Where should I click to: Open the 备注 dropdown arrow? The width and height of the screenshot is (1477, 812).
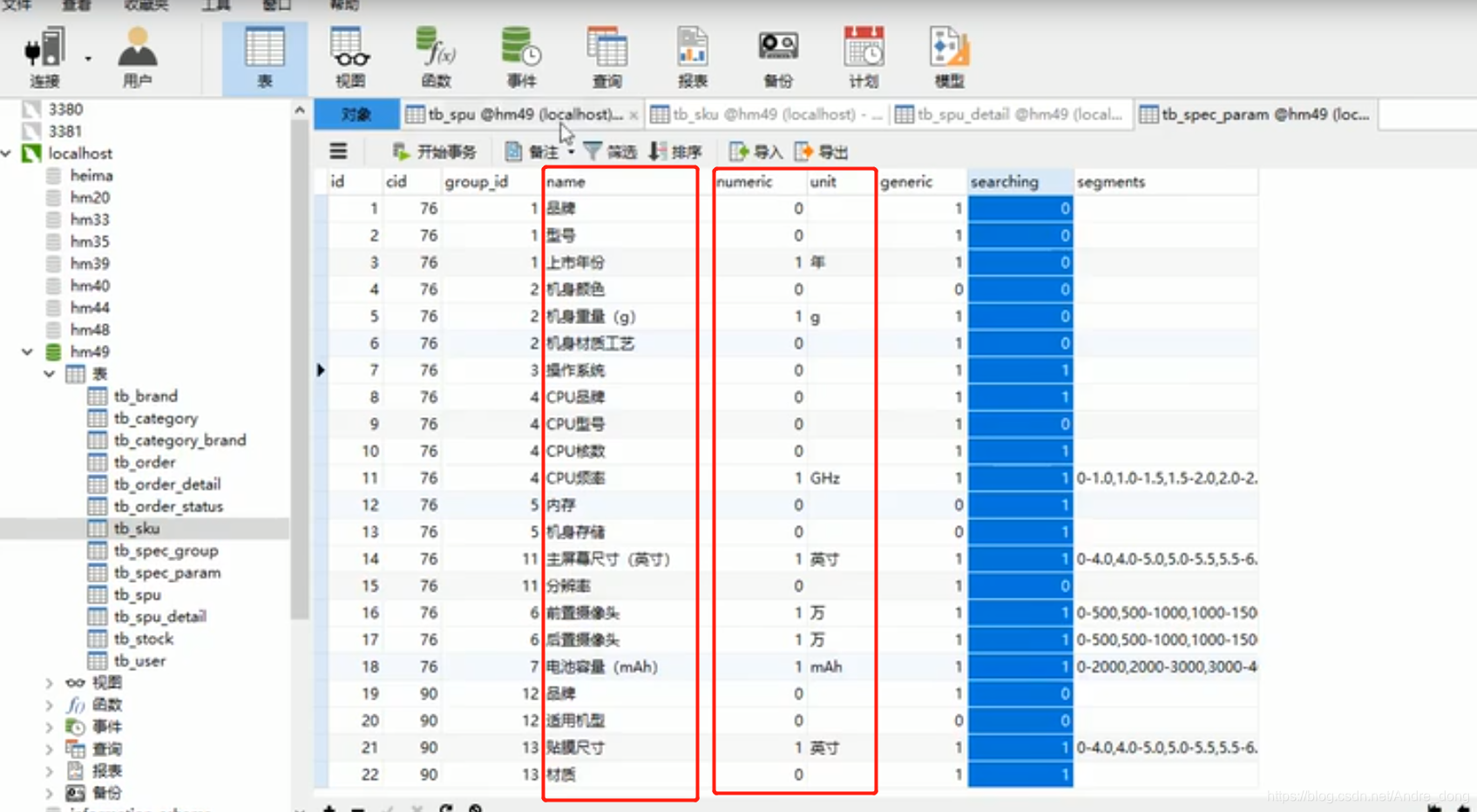pos(571,151)
